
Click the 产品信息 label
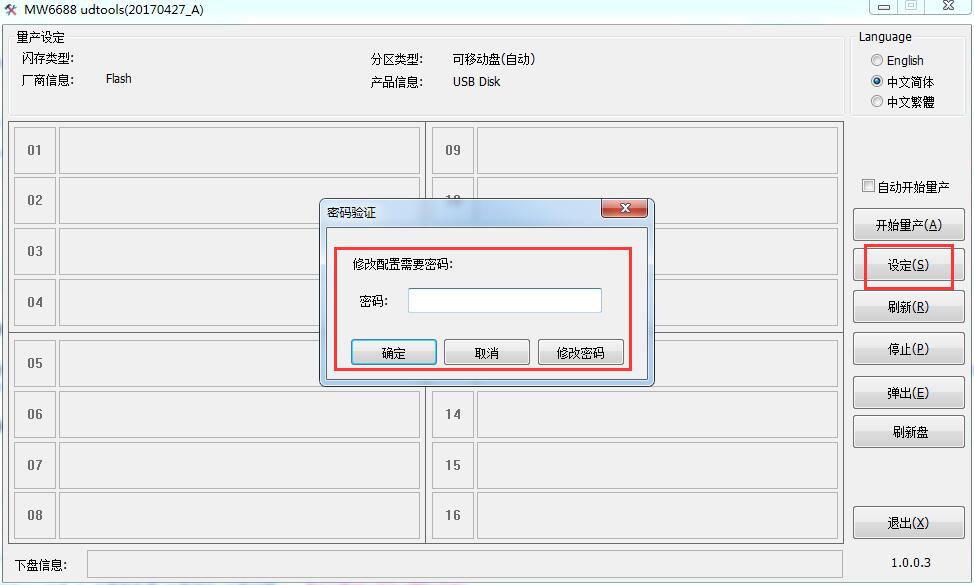pos(397,82)
